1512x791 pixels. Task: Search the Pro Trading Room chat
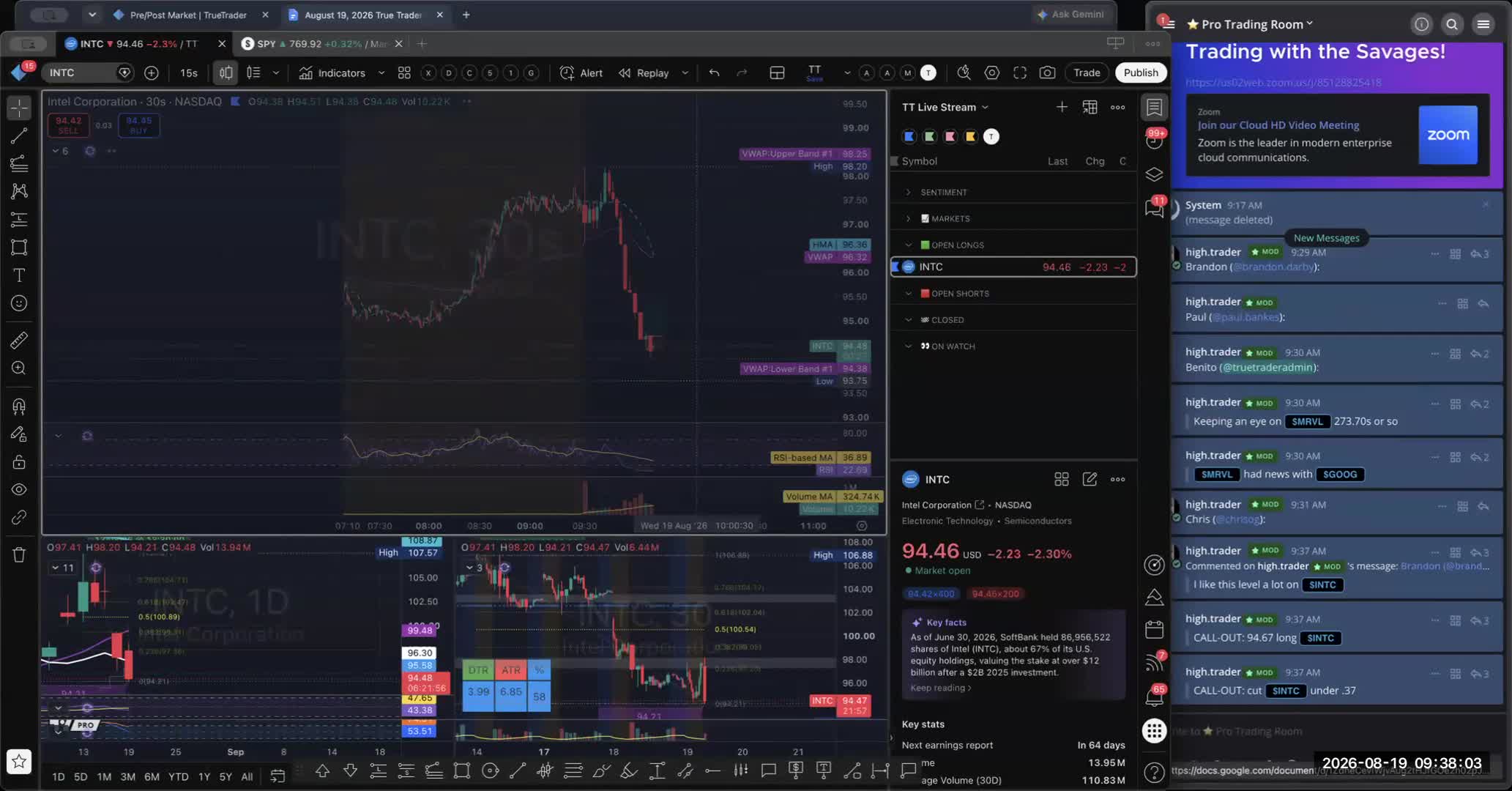[x=1452, y=24]
